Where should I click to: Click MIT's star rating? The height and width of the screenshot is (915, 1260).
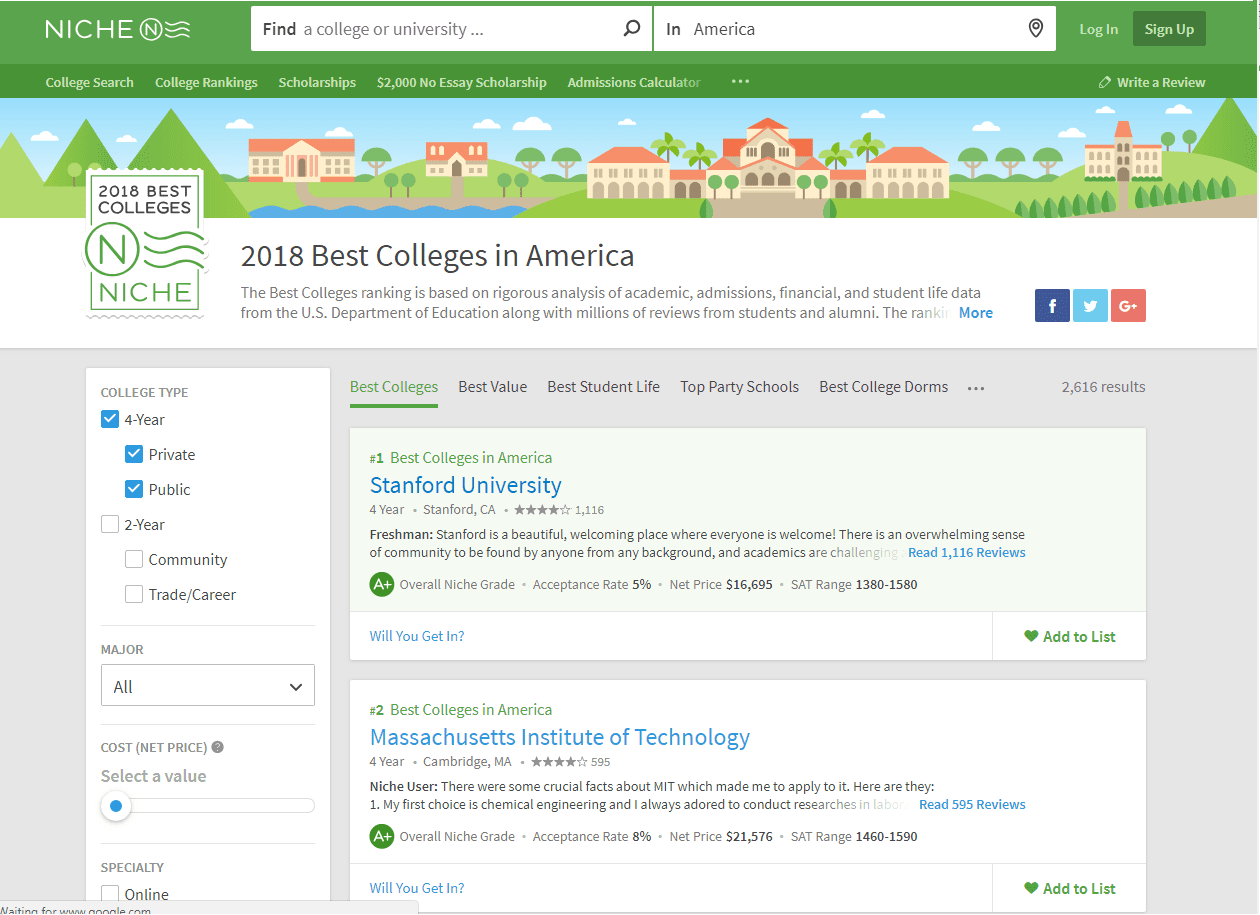tap(559, 762)
